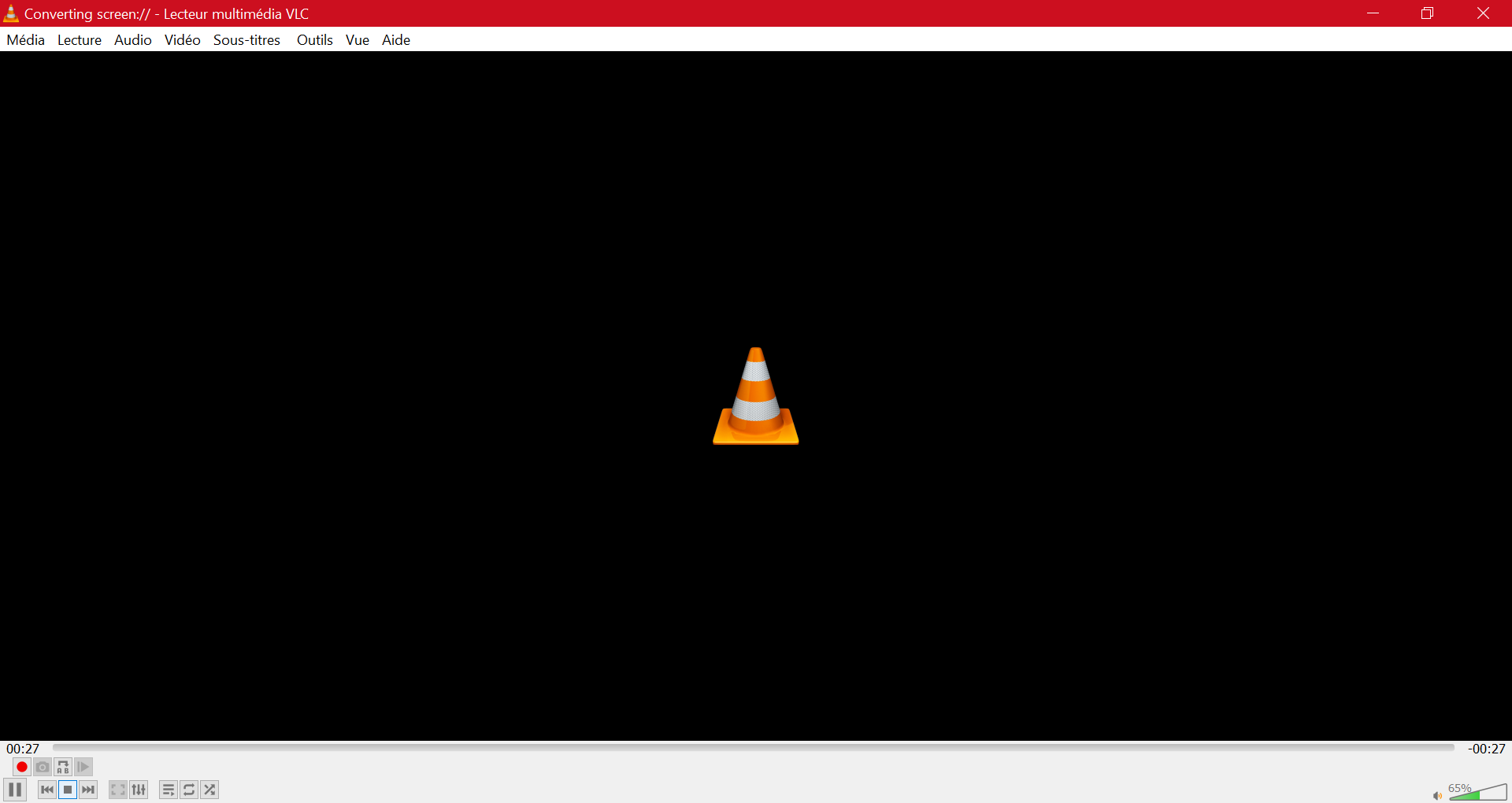
Task: Toggle the A-B loop button
Action: click(63, 767)
